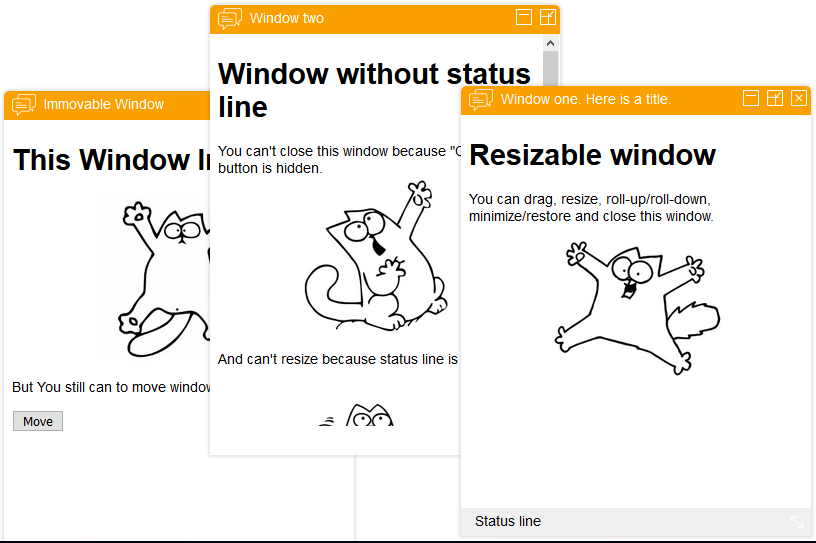Click the scrollbar thumb in Window two
The width and height of the screenshot is (816, 543).
550,68
